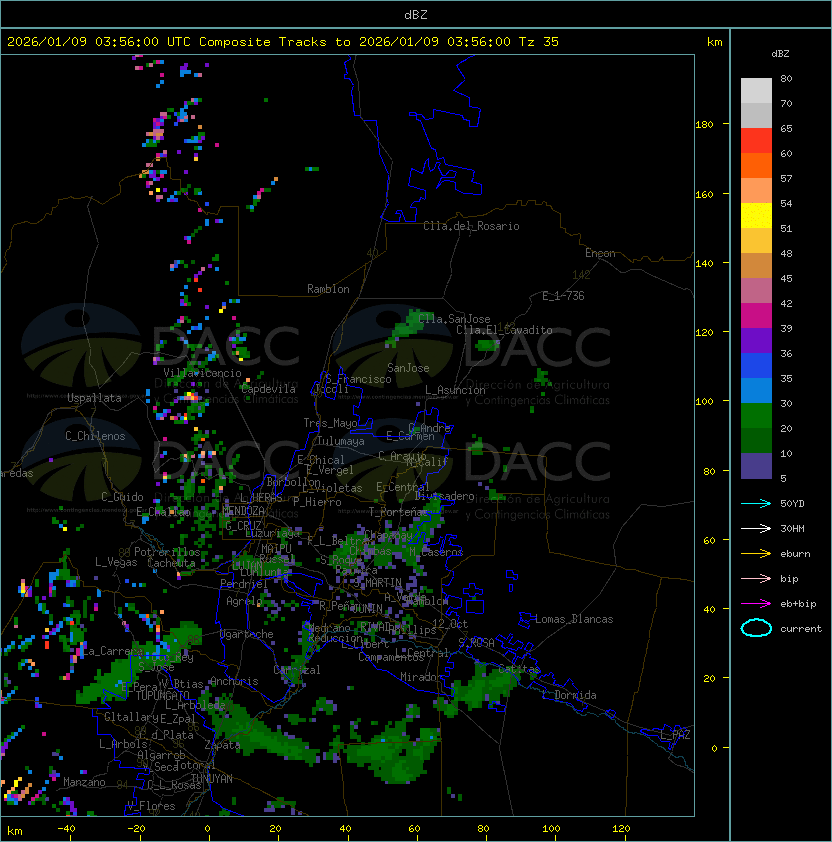Click the 'Encon' map label
Image resolution: width=832 pixels, height=842 pixels.
(x=600, y=253)
